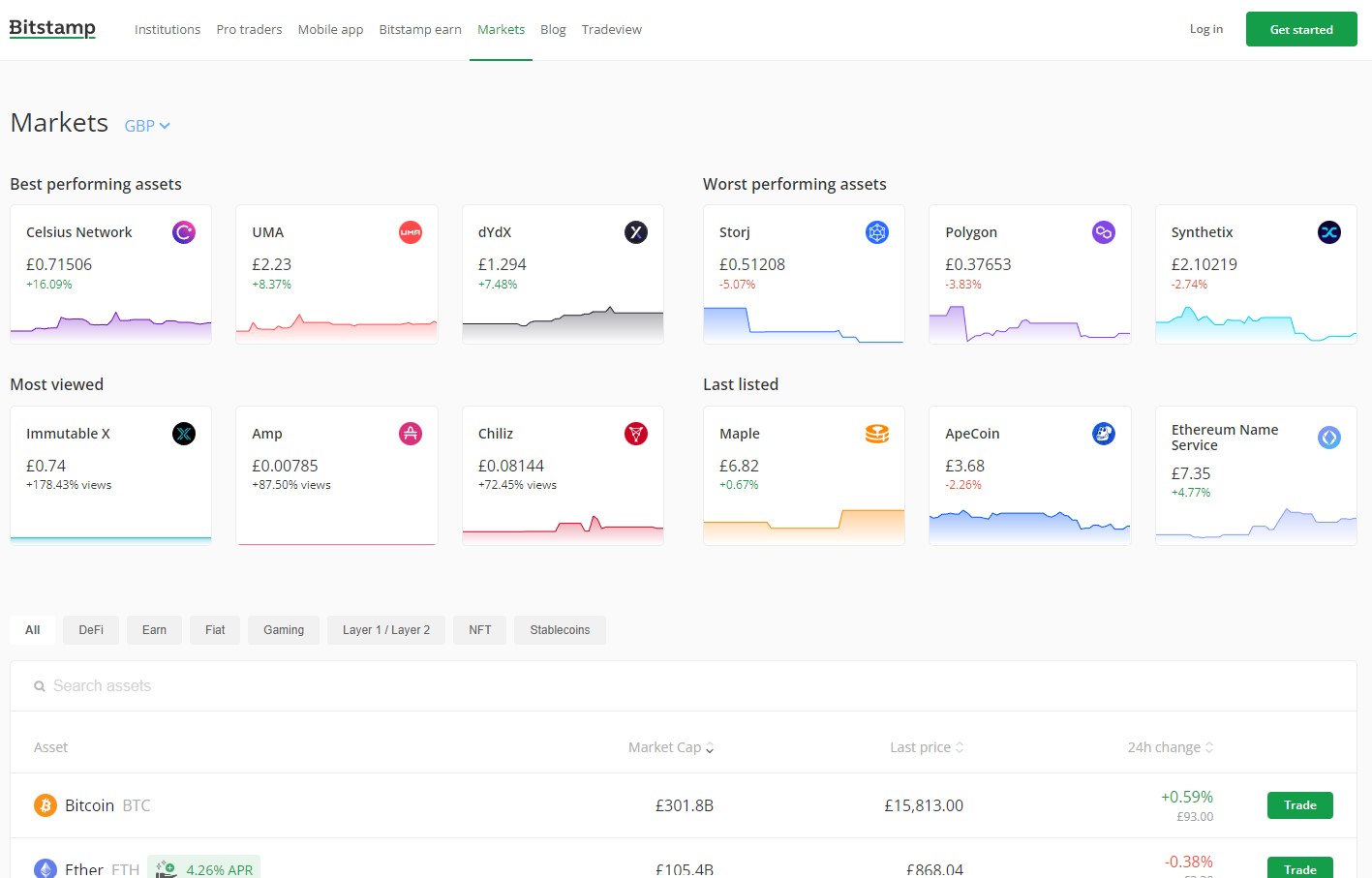
Task: Click the Log in link
Action: (1205, 29)
